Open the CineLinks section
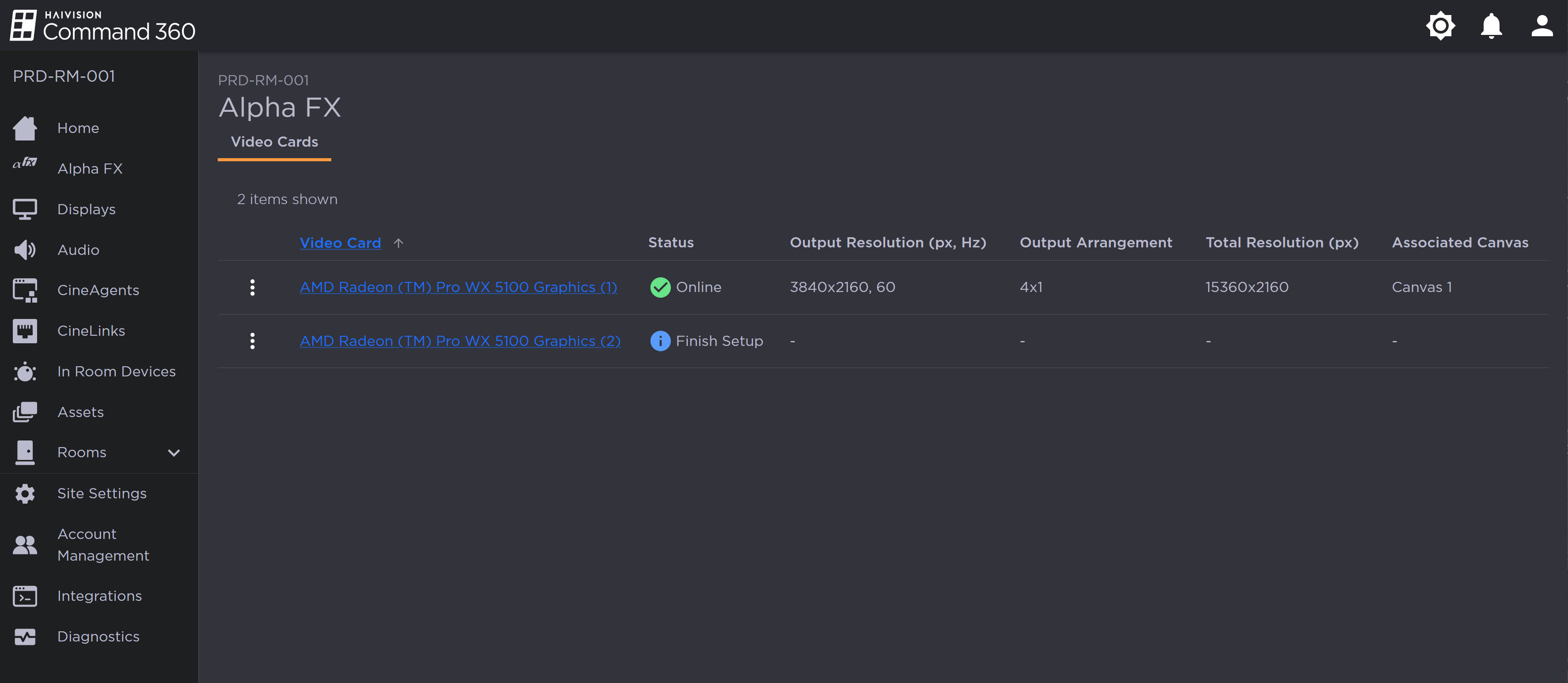The height and width of the screenshot is (683, 1568). [90, 330]
